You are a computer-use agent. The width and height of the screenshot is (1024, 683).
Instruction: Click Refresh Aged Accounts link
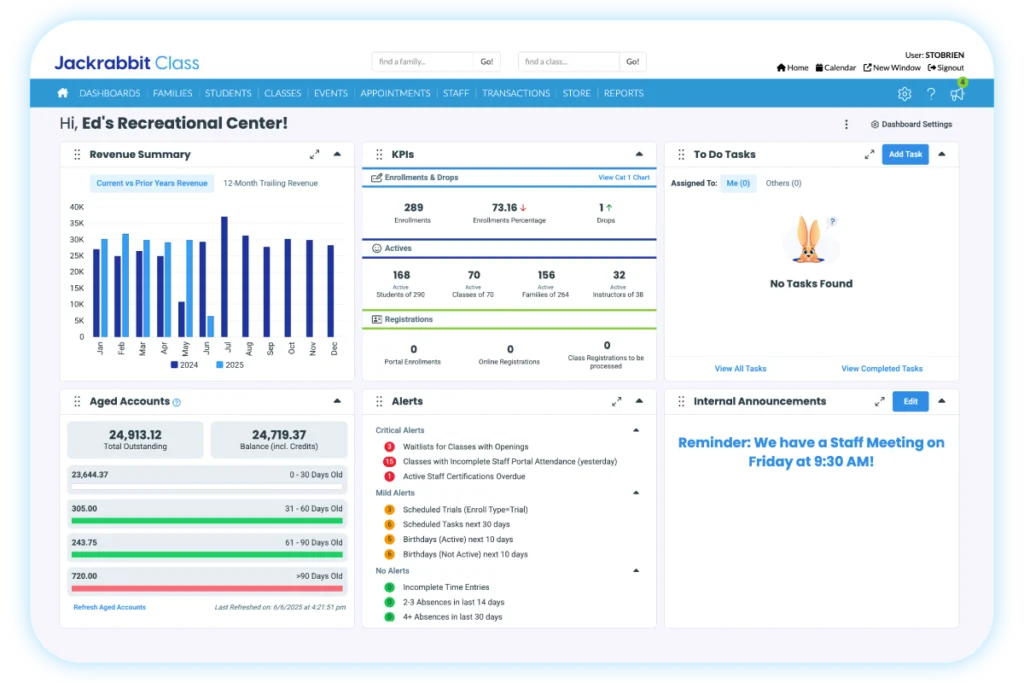coord(110,607)
